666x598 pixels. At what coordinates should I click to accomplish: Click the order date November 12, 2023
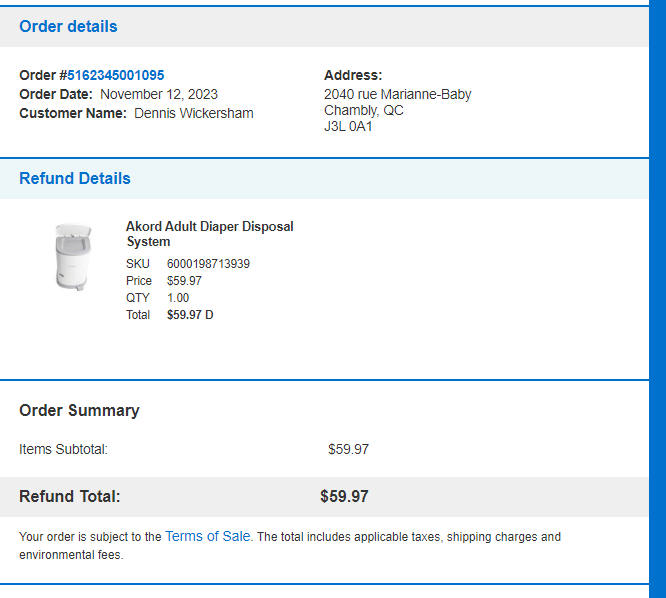(159, 94)
